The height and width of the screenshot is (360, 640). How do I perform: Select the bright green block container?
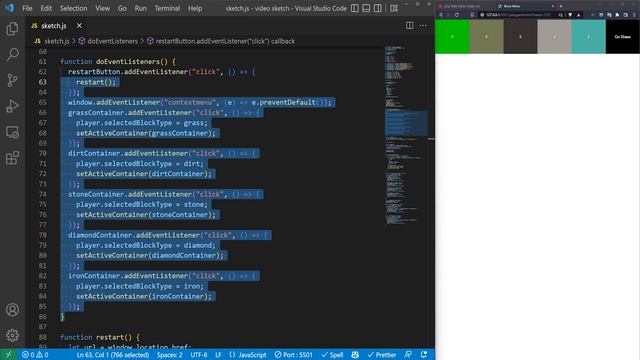452,37
